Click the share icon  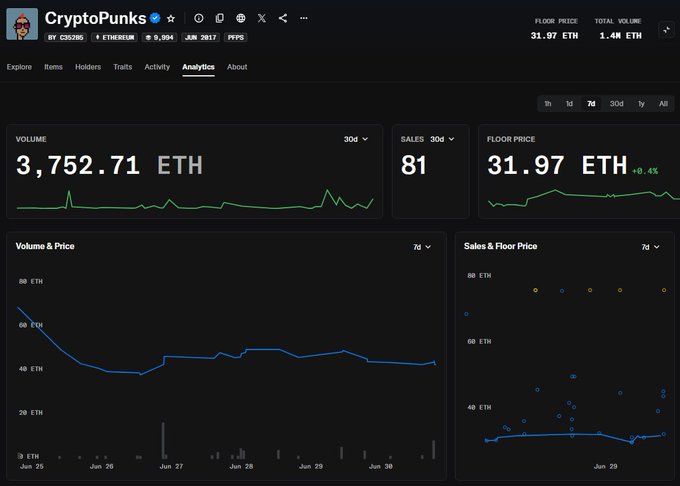pyautogui.click(x=283, y=18)
